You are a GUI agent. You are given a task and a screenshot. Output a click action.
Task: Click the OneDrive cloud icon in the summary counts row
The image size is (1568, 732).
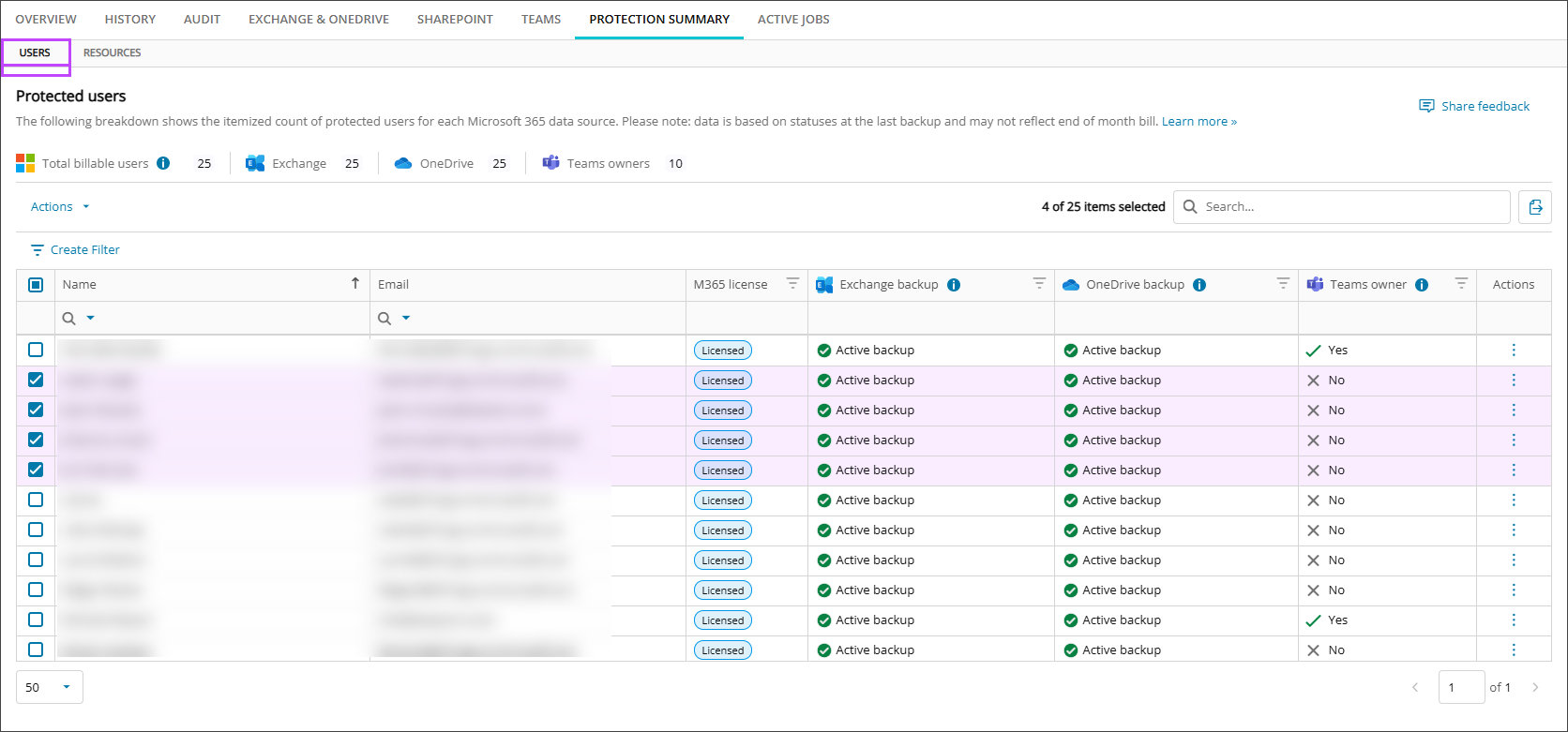click(403, 163)
